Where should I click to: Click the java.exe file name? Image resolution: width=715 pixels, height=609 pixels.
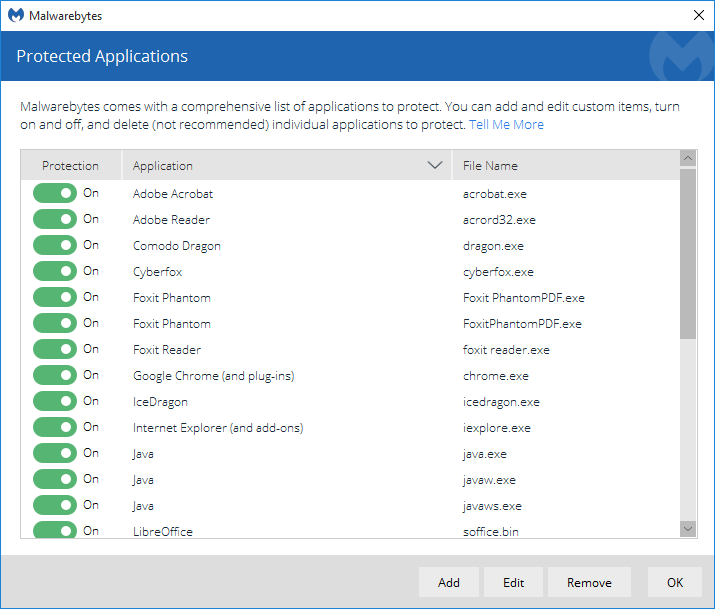[485, 454]
